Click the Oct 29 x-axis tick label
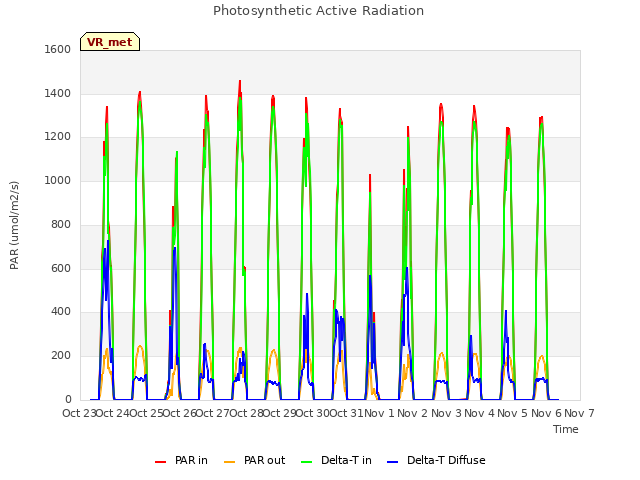 click(x=279, y=413)
